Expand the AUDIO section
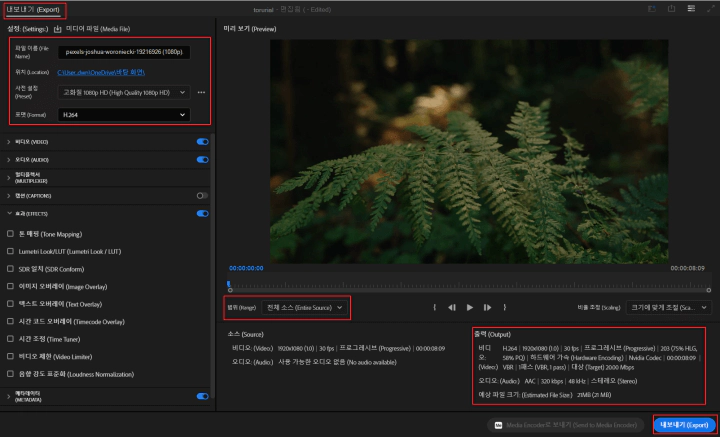The height and width of the screenshot is (437, 720). coord(9,160)
